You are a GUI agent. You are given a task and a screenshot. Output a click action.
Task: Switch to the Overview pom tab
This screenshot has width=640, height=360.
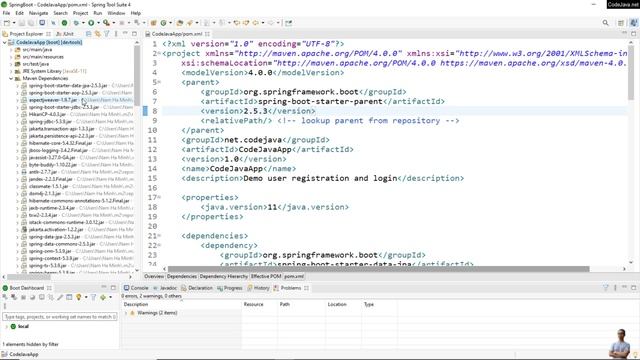pos(154,277)
